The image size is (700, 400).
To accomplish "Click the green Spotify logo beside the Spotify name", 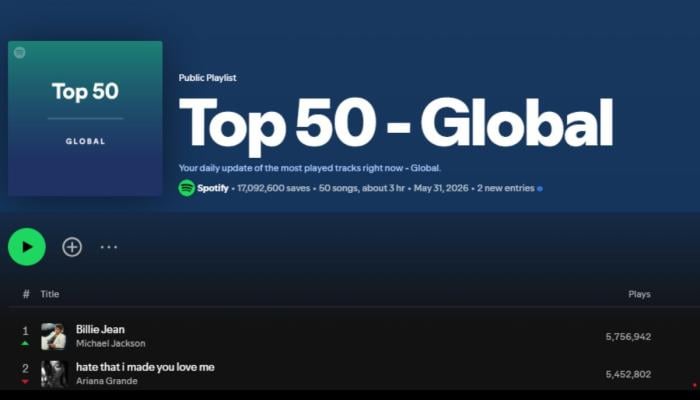I will tap(187, 188).
